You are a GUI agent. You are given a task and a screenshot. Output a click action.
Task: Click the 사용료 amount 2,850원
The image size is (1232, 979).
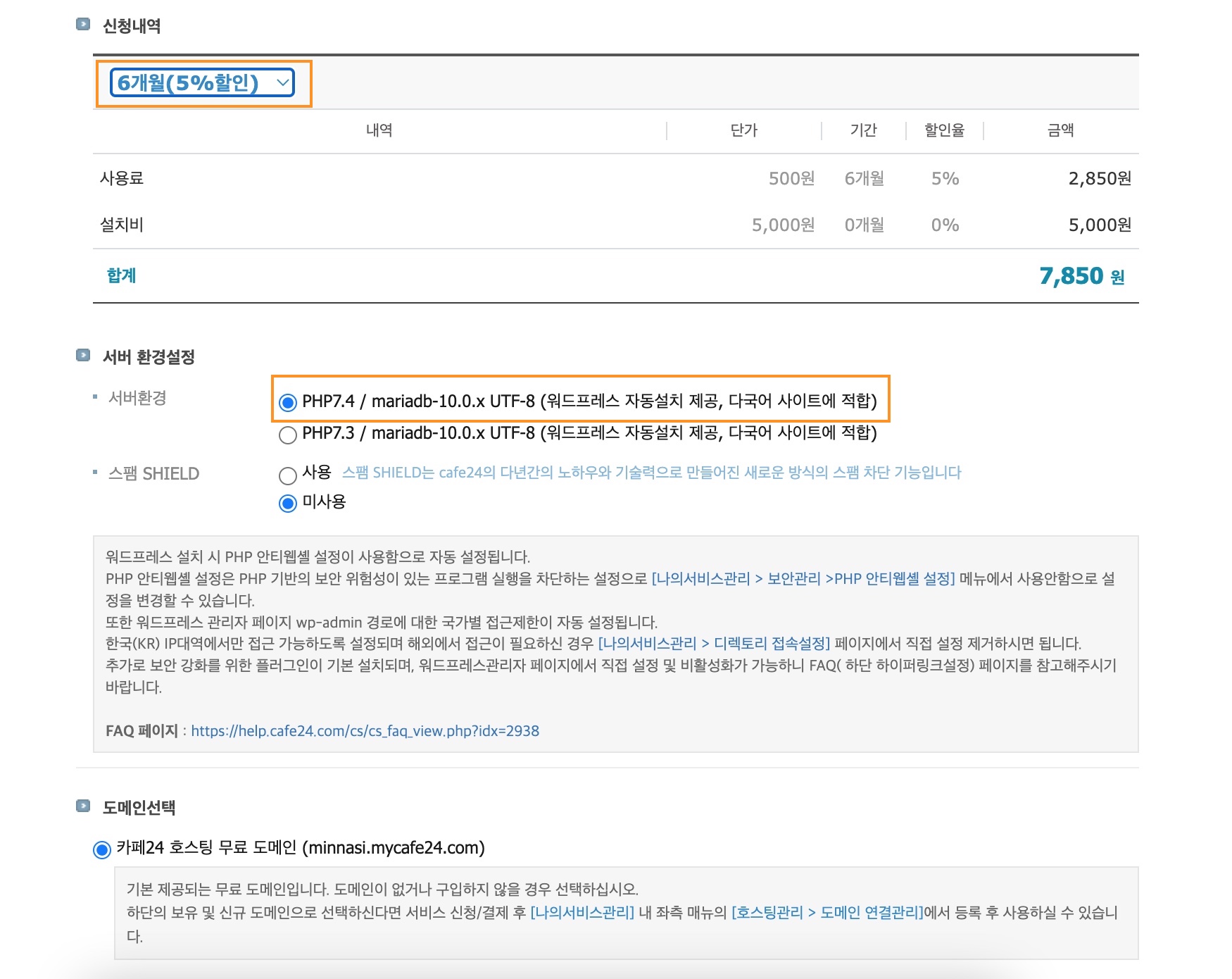pyautogui.click(x=1100, y=178)
